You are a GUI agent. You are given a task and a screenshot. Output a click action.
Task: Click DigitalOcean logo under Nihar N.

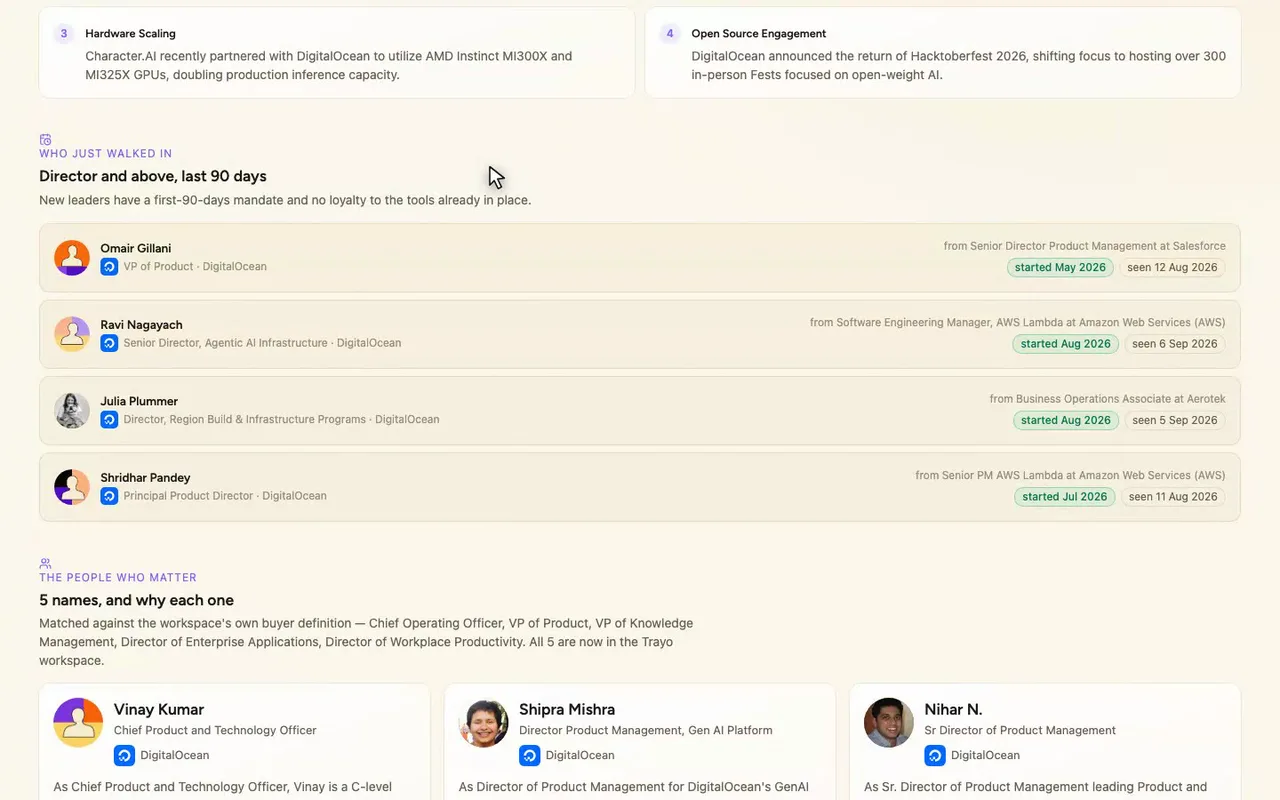click(935, 755)
